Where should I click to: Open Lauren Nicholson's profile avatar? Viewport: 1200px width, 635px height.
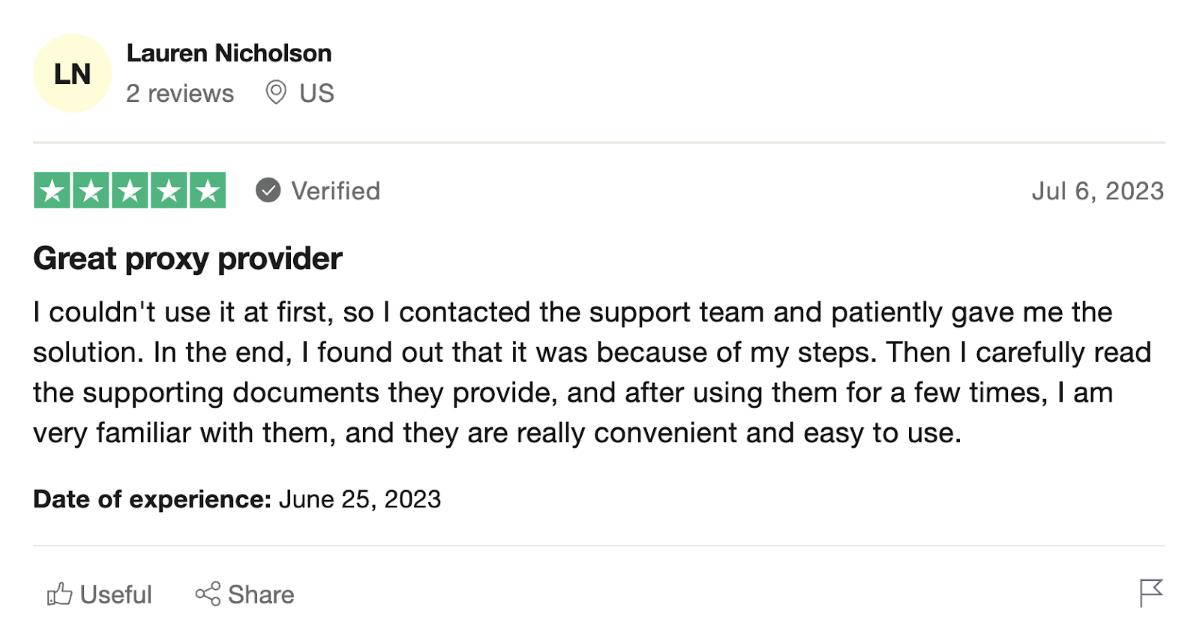coord(72,72)
